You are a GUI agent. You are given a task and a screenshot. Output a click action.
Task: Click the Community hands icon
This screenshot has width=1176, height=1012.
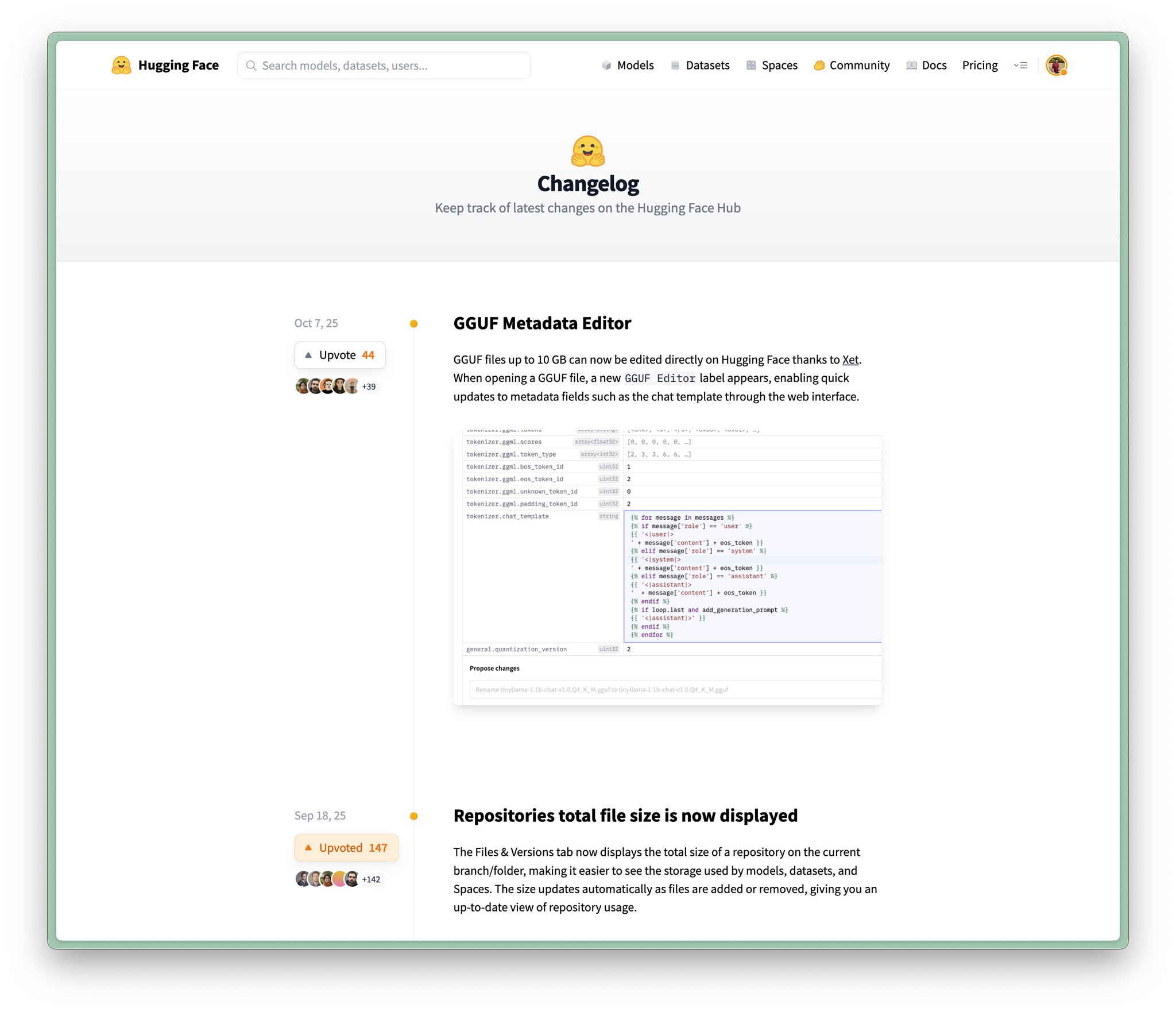819,65
